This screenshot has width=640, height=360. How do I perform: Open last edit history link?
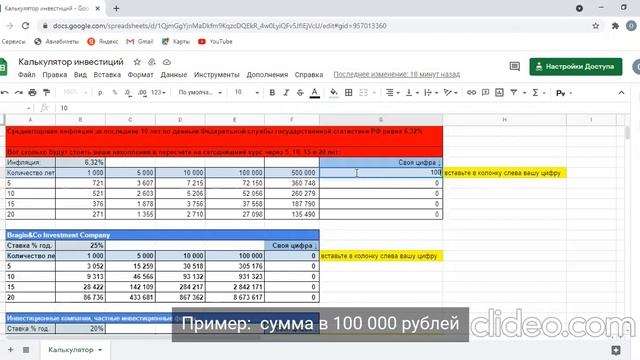click(397, 75)
